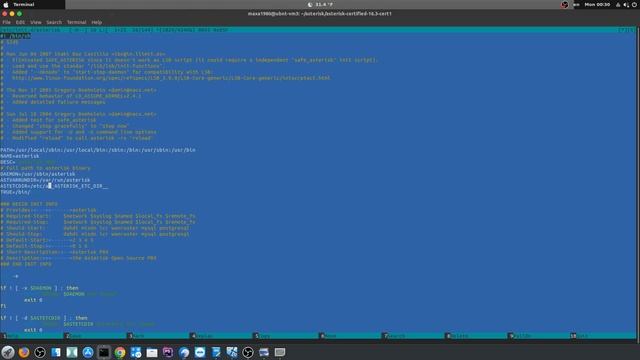Open the scanner-style dock icon
Viewport: 640px width, 360px height.
[x=264, y=352]
